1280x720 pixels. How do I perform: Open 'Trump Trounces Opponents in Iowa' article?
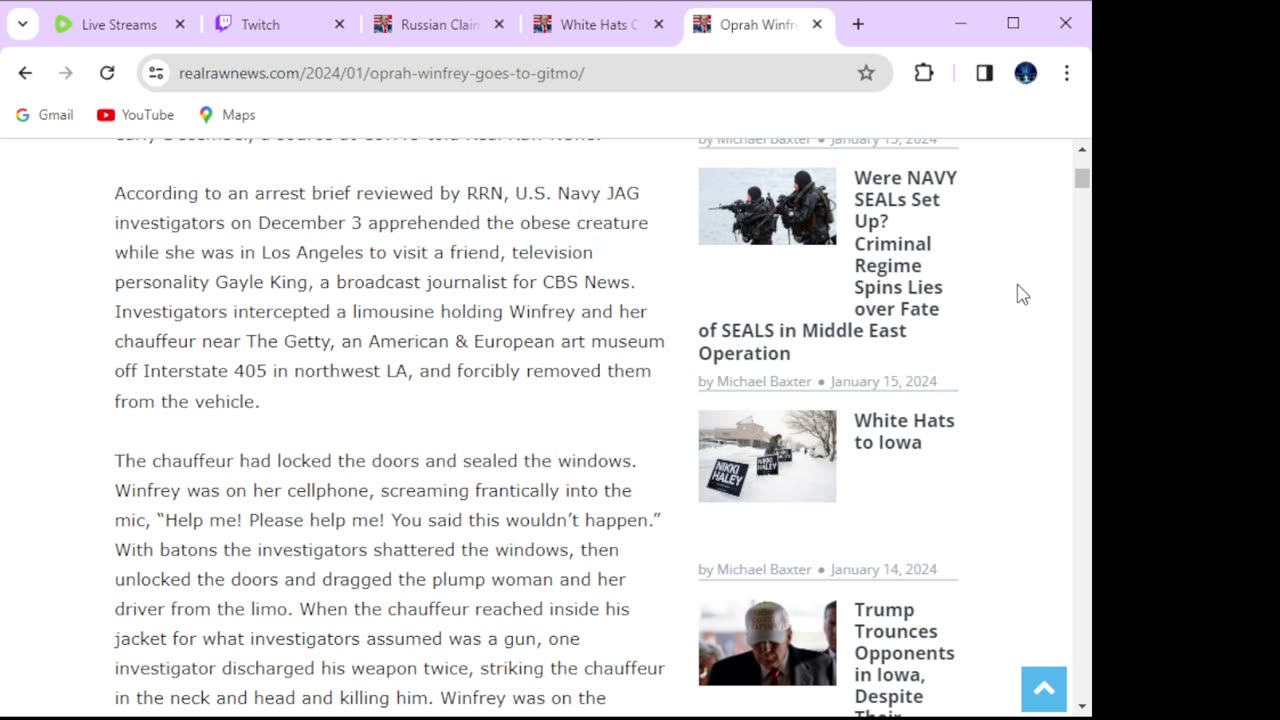(904, 657)
